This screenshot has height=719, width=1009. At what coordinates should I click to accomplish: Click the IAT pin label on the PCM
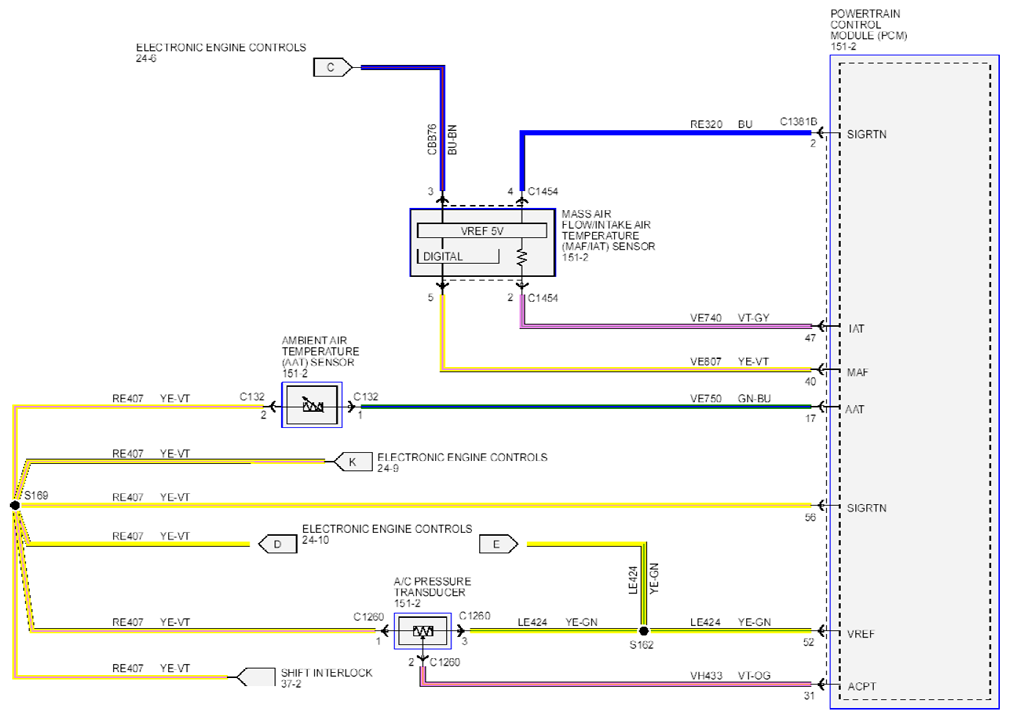856,328
